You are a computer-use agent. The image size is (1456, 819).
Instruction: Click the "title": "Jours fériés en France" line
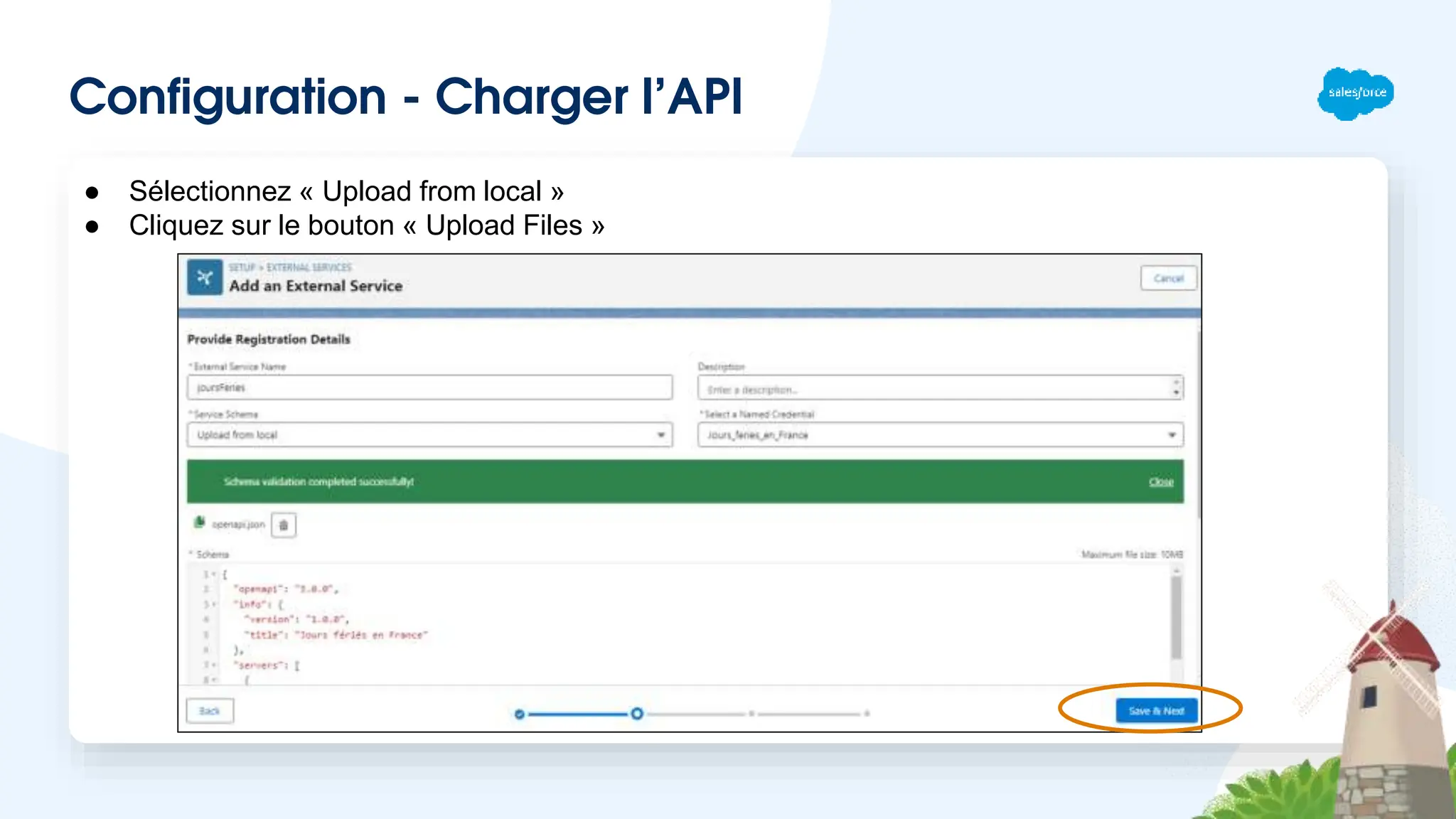[x=336, y=635]
